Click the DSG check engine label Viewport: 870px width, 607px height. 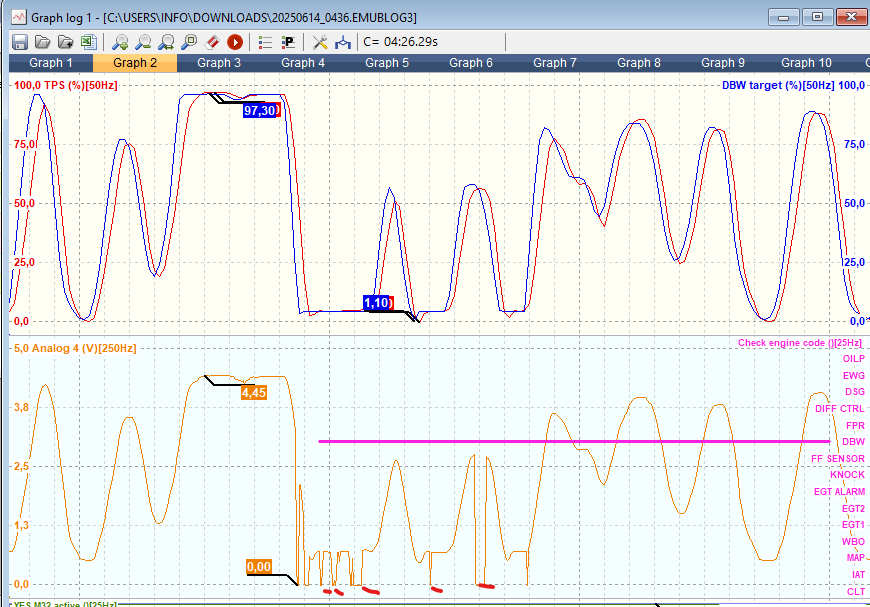pos(855,392)
